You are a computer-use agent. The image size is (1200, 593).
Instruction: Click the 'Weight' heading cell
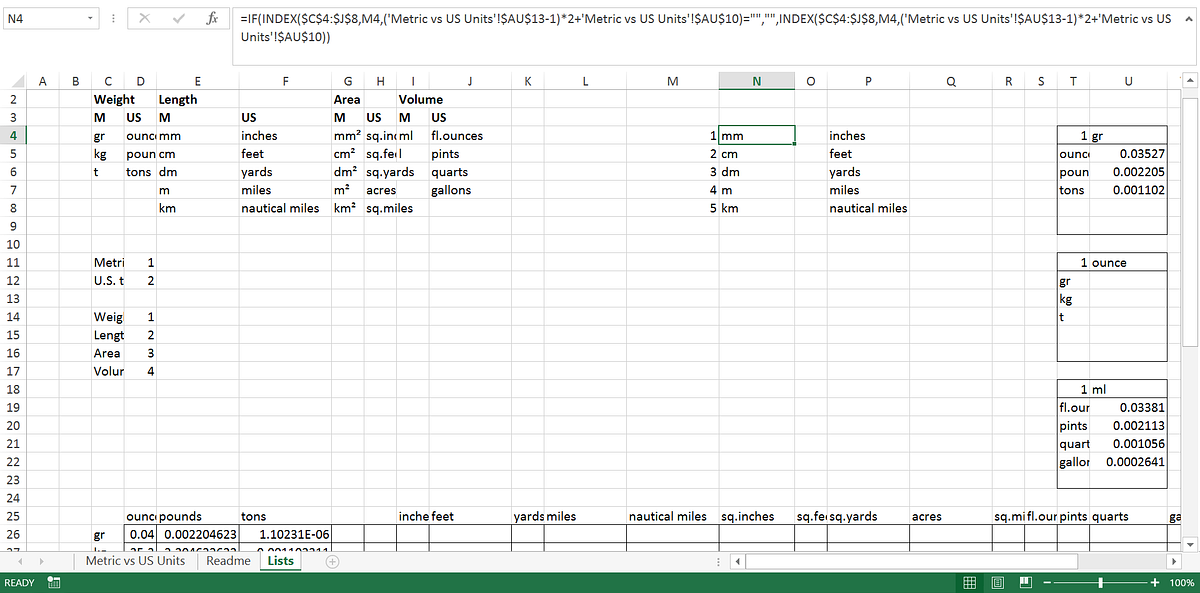click(x=114, y=99)
